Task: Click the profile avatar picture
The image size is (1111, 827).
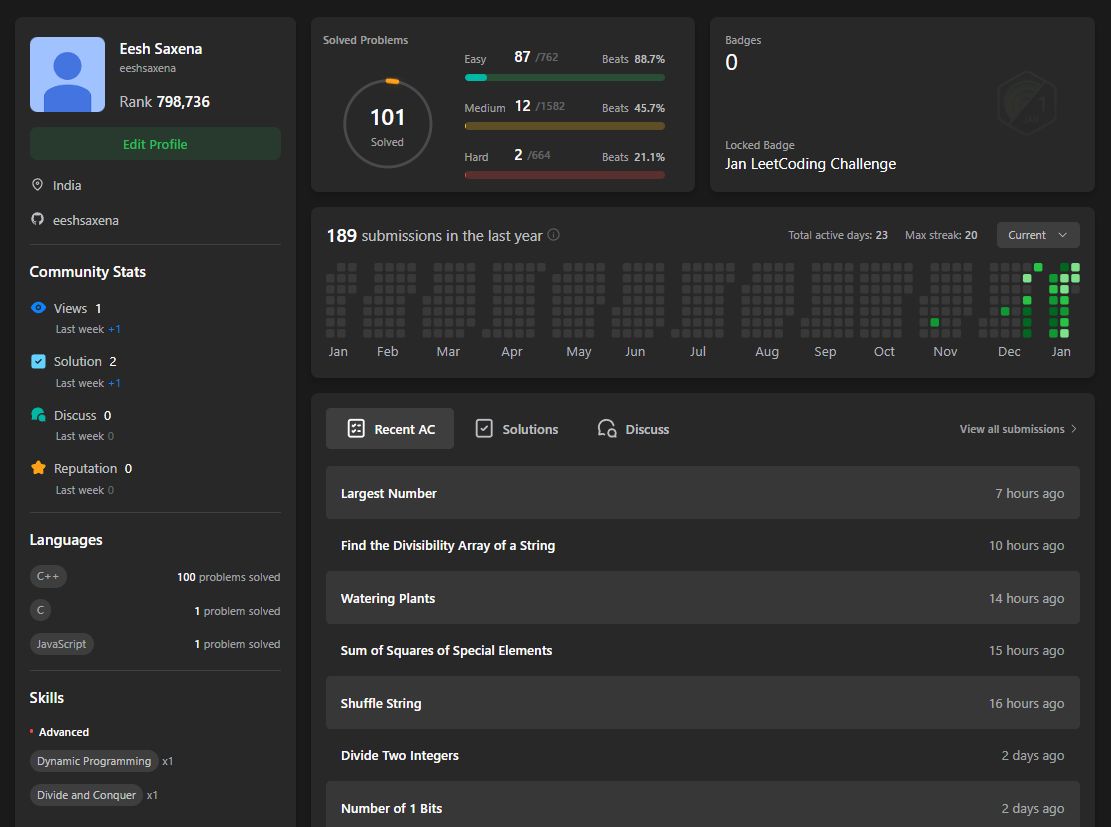Action: click(67, 75)
